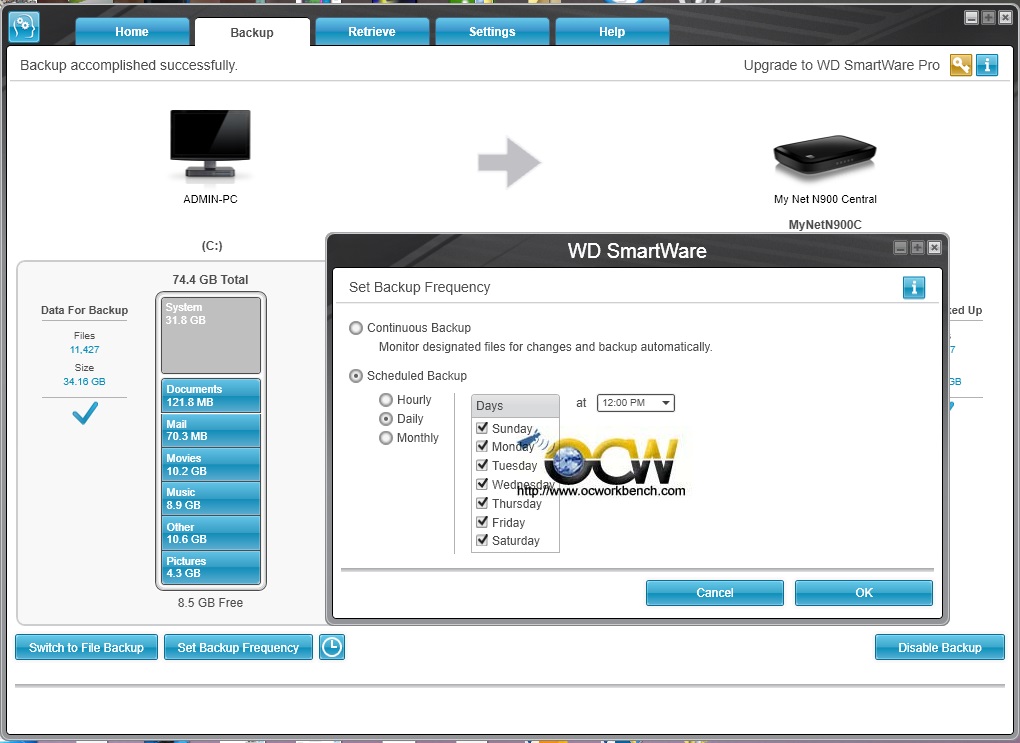Click the files count 11,427
The height and width of the screenshot is (743, 1020).
[x=85, y=349]
